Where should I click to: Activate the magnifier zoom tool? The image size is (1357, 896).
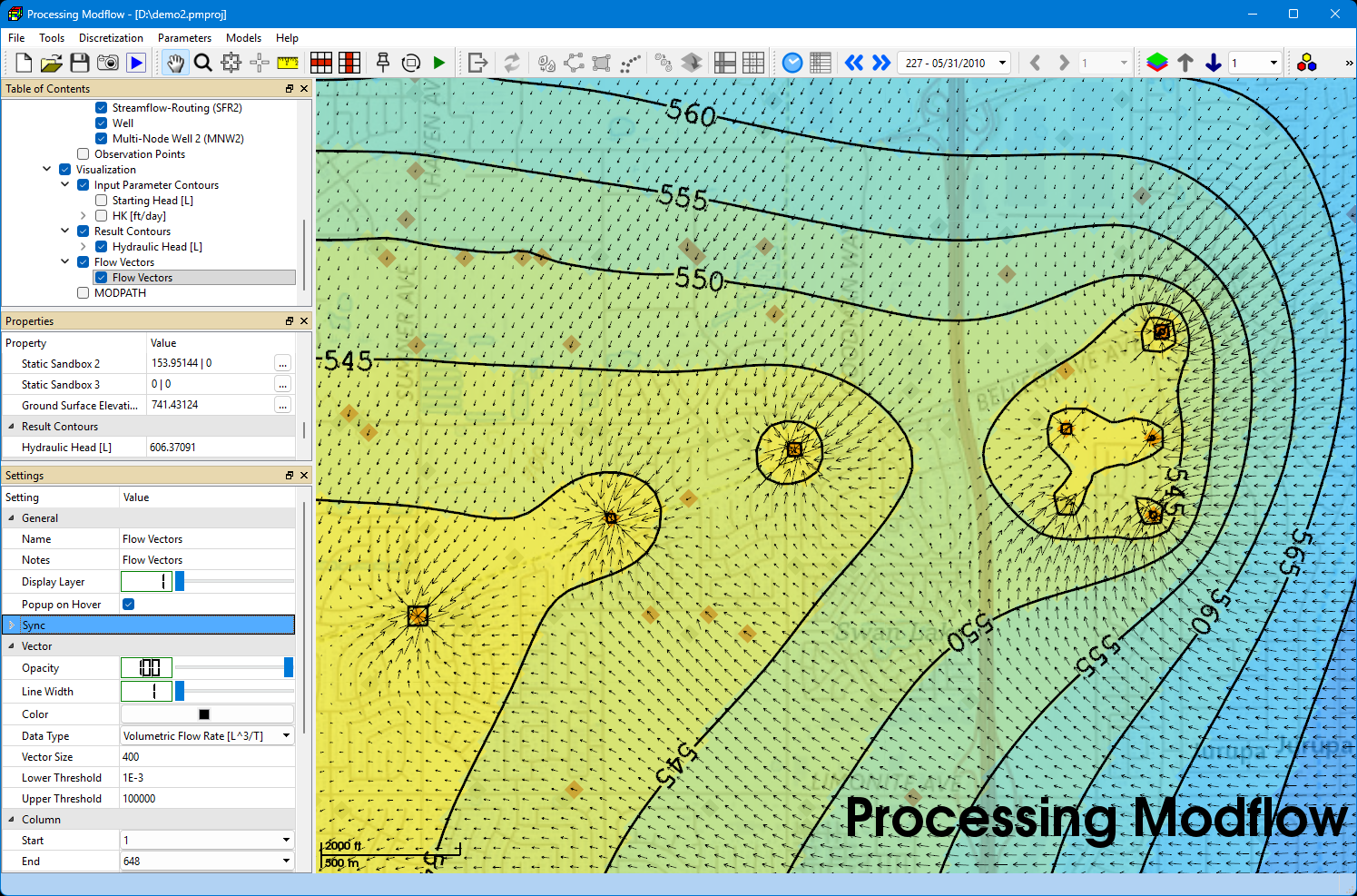(x=203, y=63)
